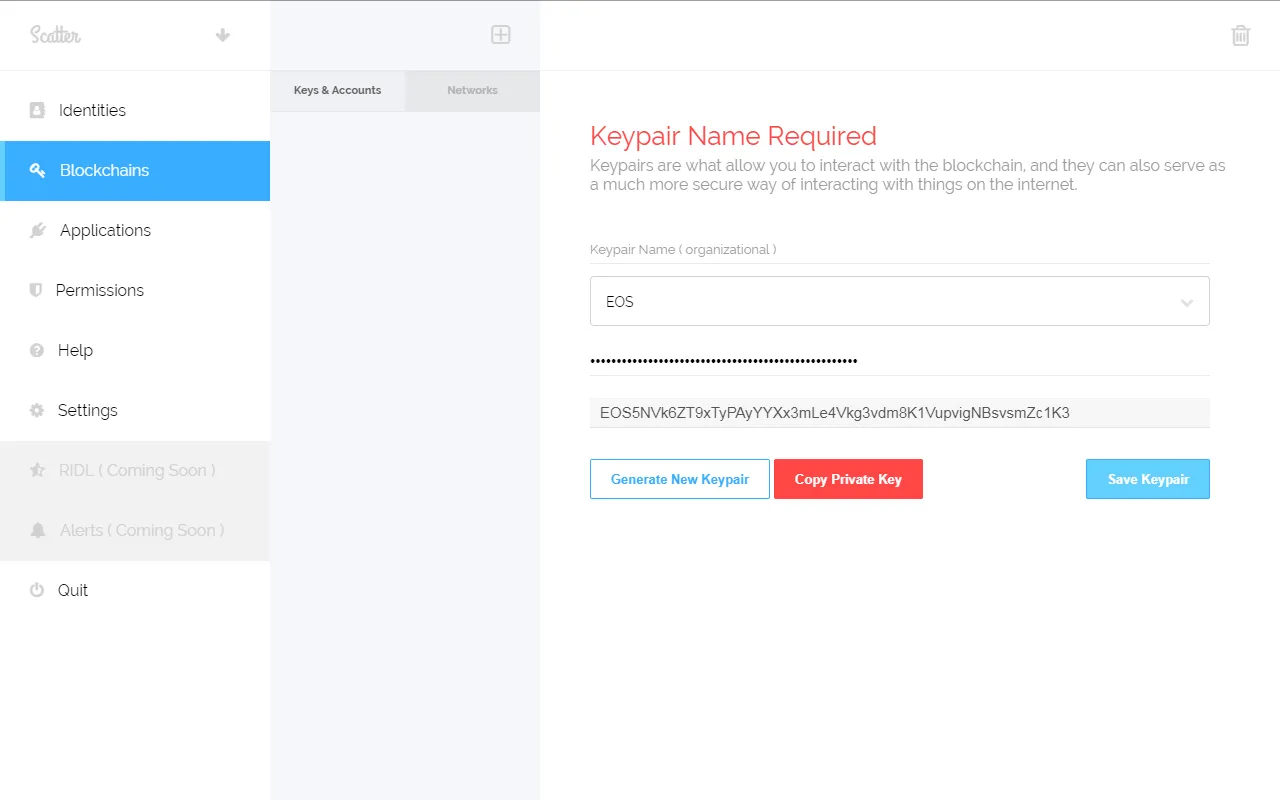Click the Copy Private Key button
The image size is (1280, 800).
848,479
